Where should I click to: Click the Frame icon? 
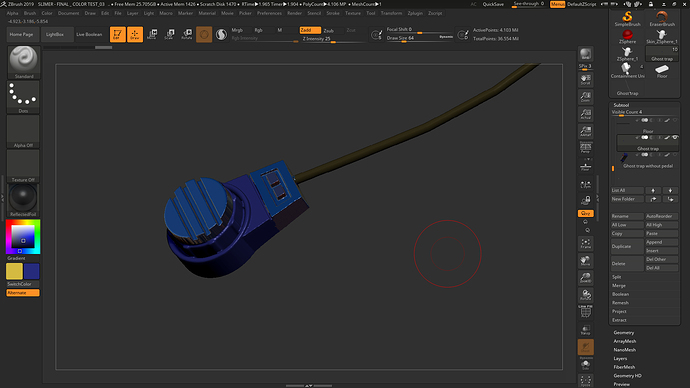coord(585,243)
